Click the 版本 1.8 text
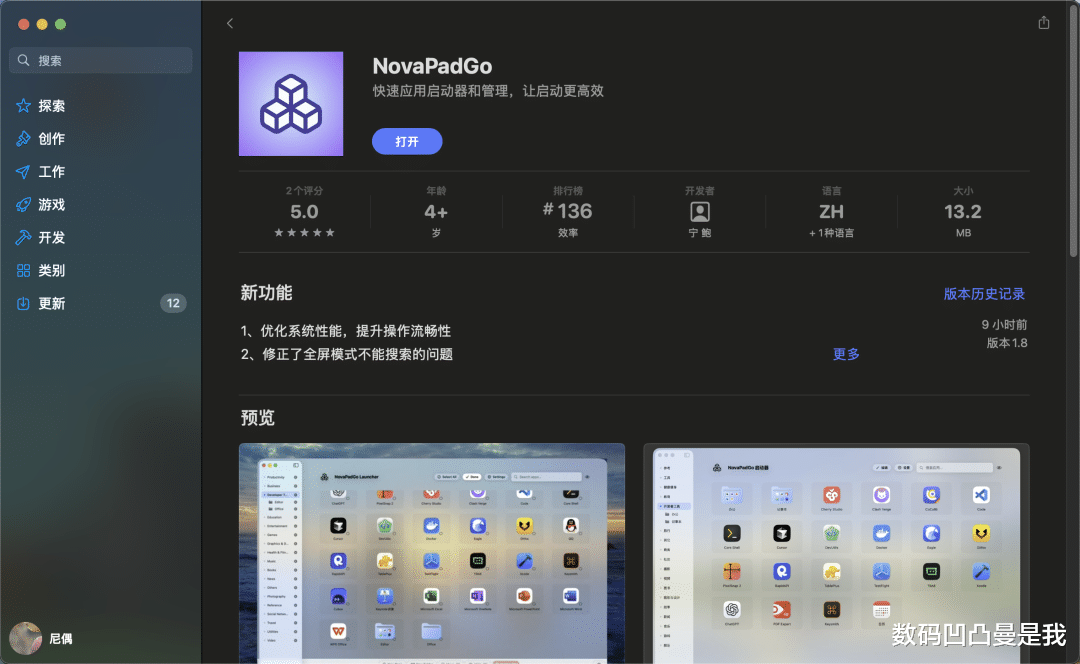This screenshot has width=1080, height=664. pyautogui.click(x=1007, y=343)
